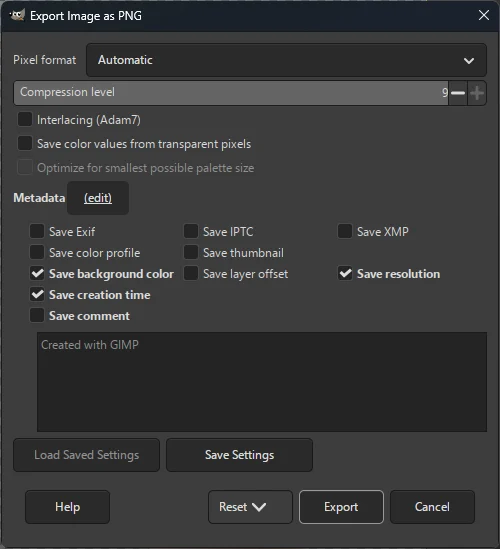Click the compression level value 9

tap(445, 93)
